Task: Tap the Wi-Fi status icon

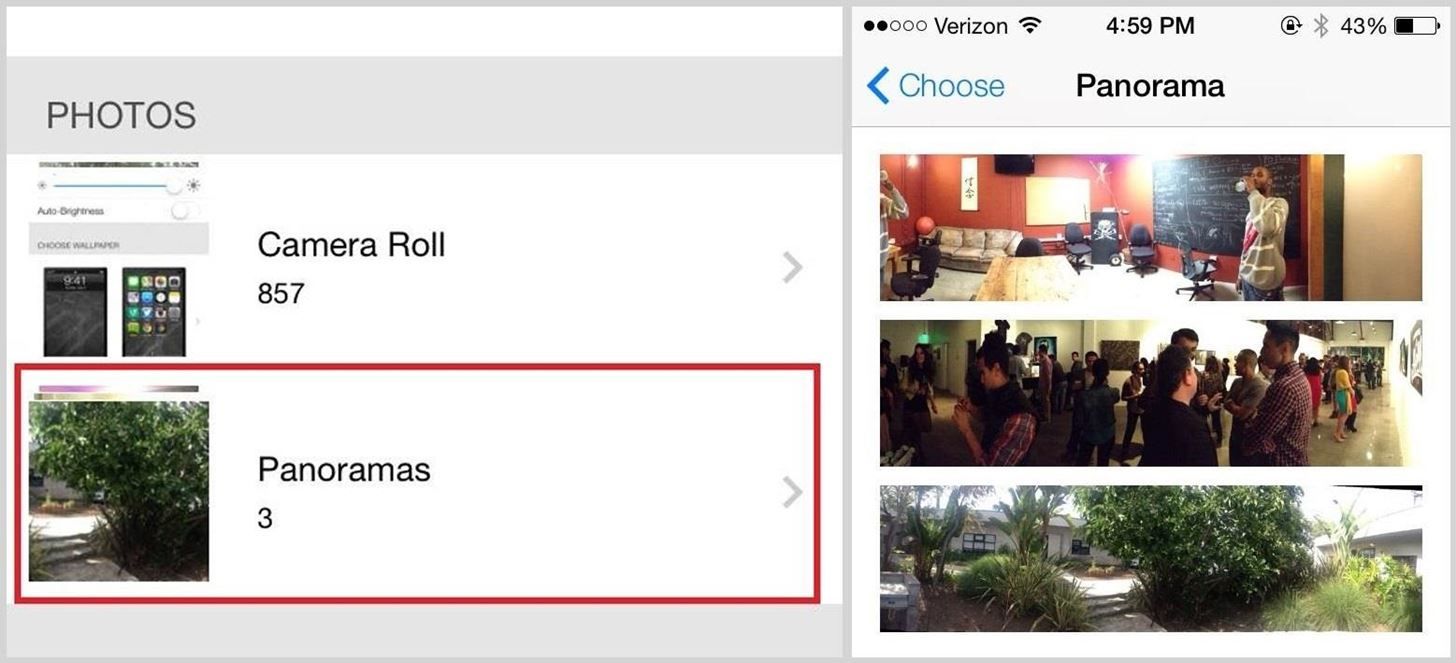Action: coord(1029,26)
